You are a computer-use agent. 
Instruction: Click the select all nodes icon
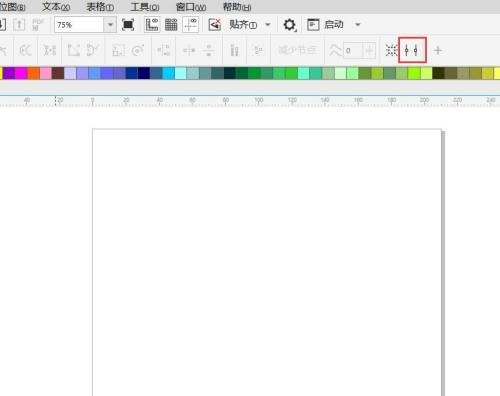click(258, 51)
